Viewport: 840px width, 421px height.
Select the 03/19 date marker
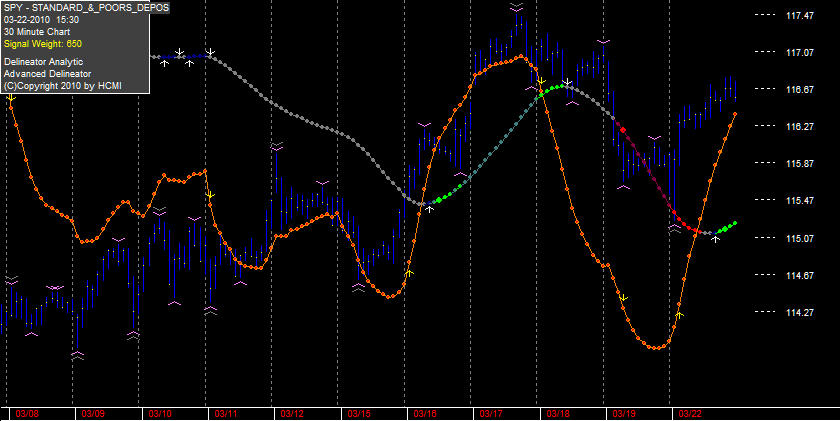624,414
